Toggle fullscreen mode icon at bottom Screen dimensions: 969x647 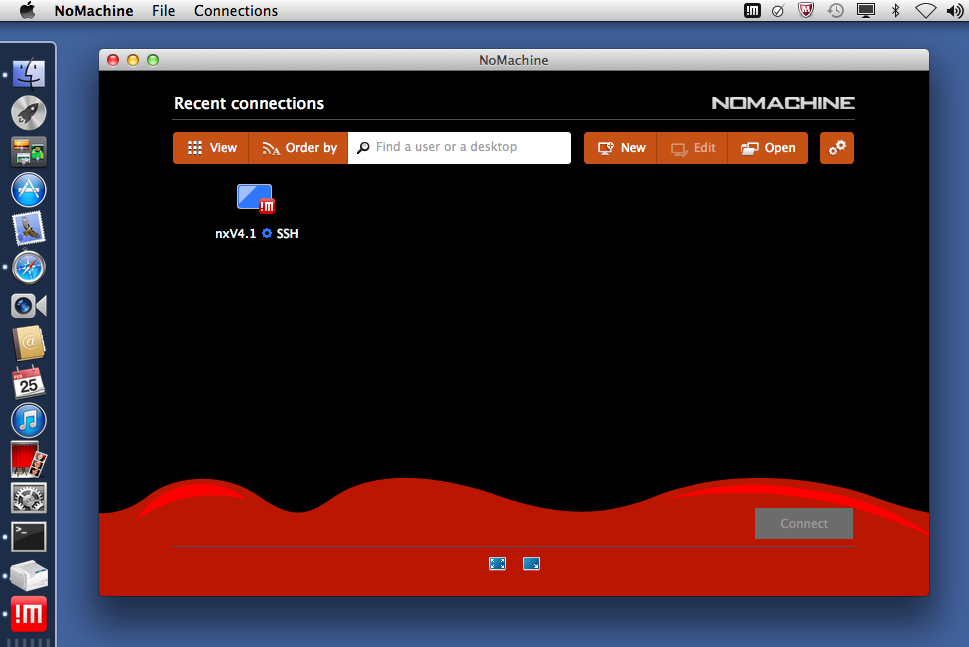click(497, 564)
